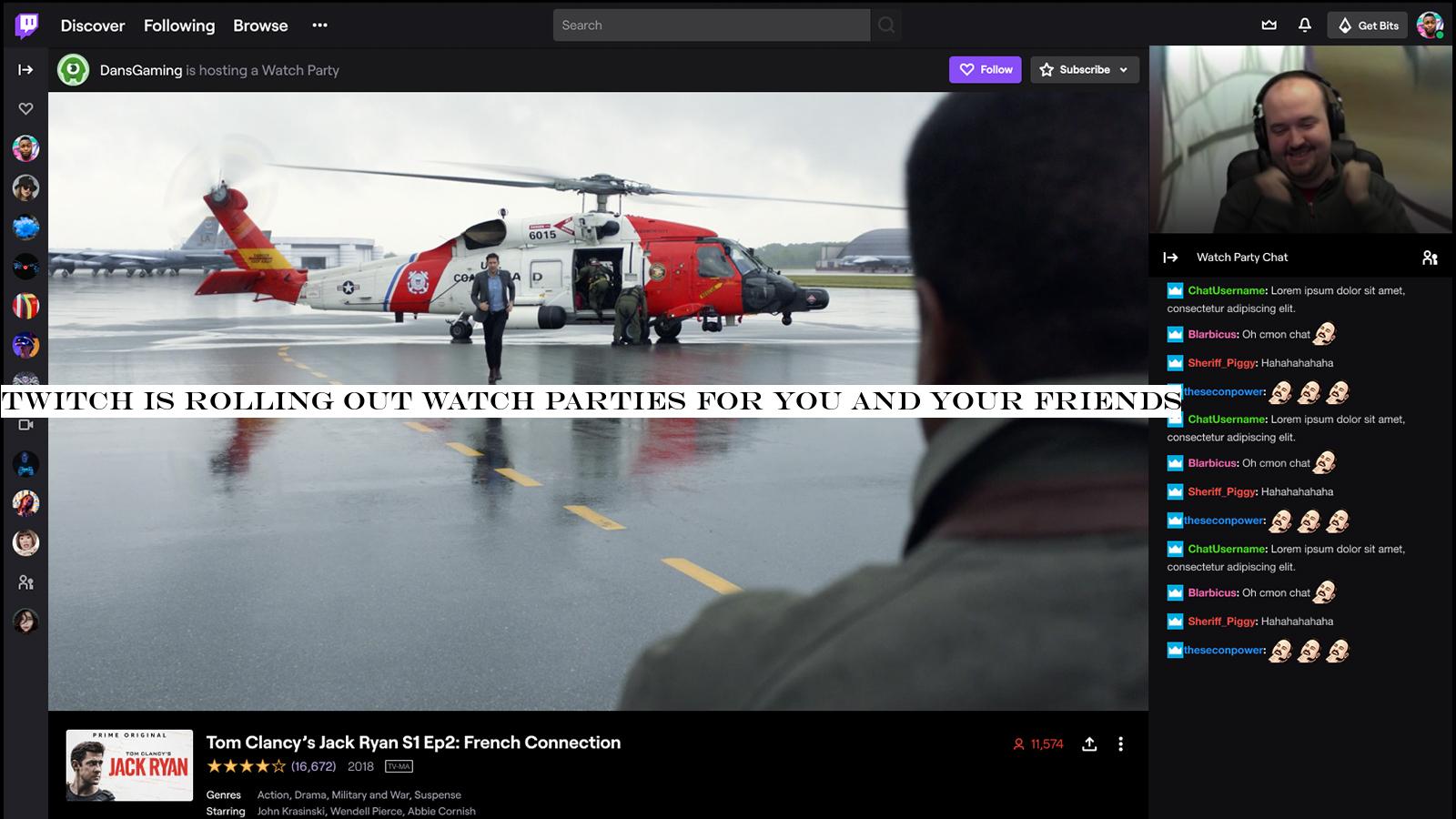The image size is (1456, 819).
Task: Open the second followed channel avatar in sidebar
Action: [x=25, y=187]
